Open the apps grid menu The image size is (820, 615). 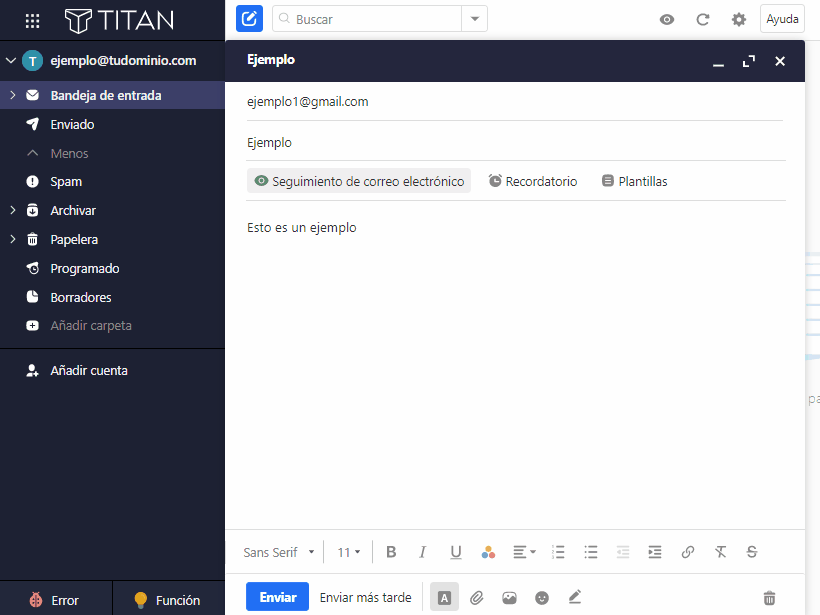pos(32,20)
